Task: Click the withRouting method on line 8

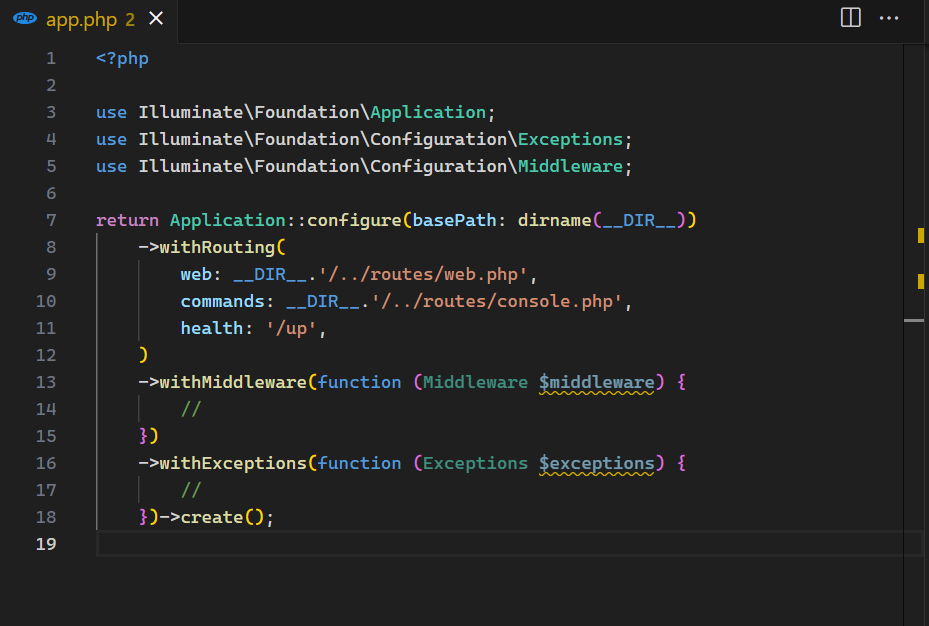Action: click(217, 247)
